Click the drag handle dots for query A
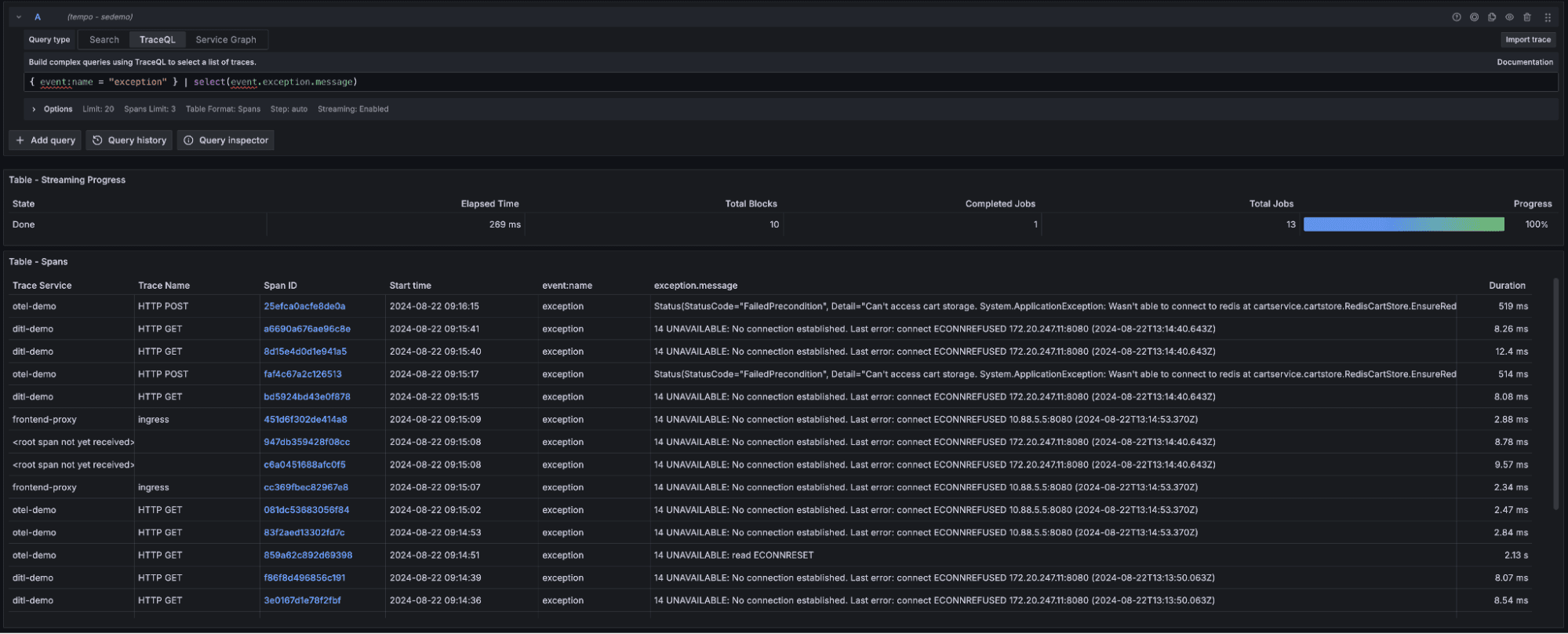 tap(1548, 17)
